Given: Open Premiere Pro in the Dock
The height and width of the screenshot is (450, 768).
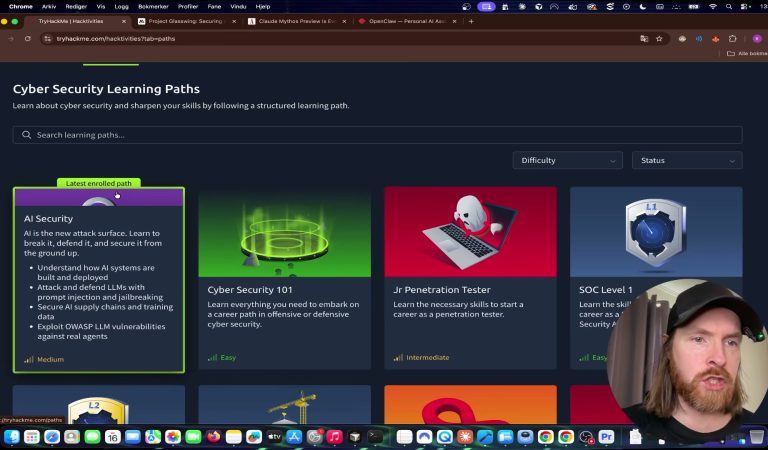Looking at the screenshot, I should coord(606,436).
